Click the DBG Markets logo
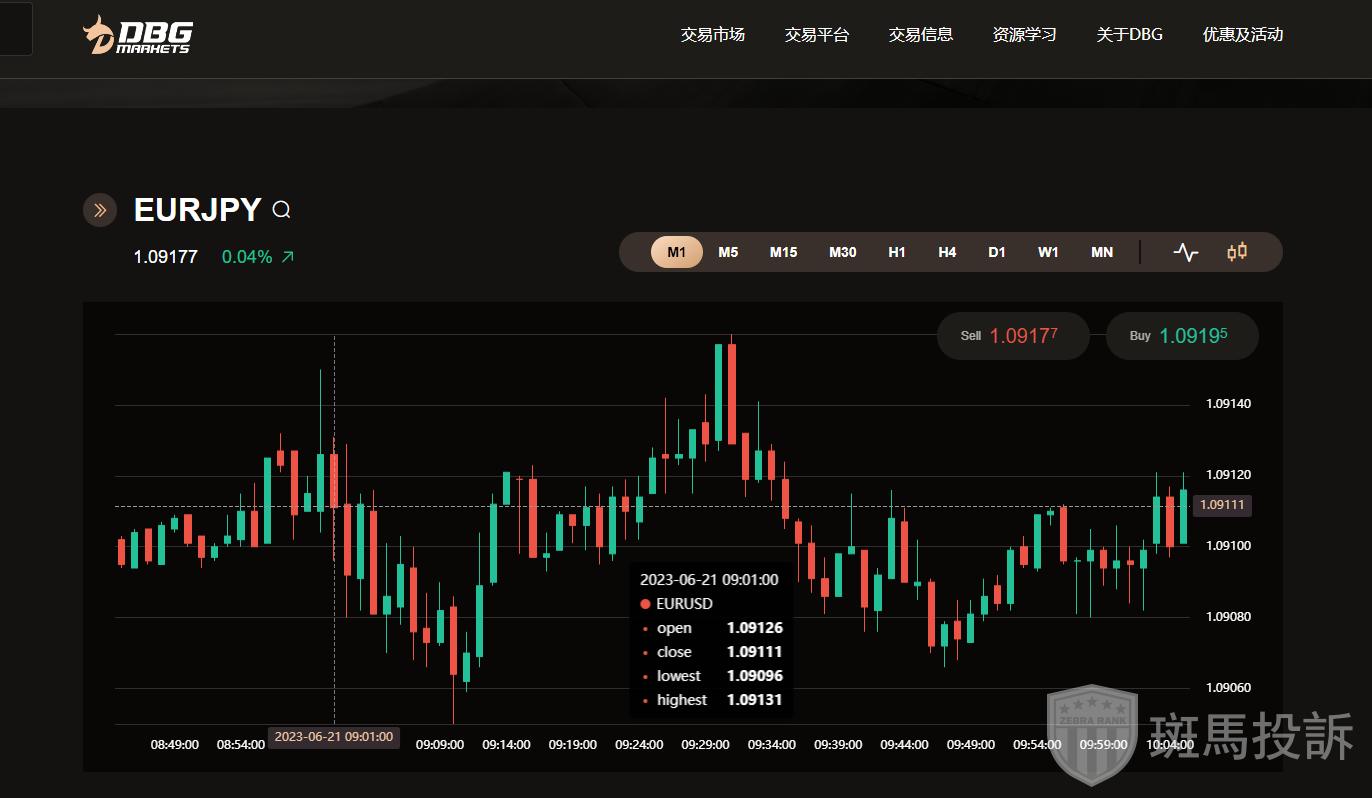Image resolution: width=1372 pixels, height=798 pixels. tap(136, 35)
